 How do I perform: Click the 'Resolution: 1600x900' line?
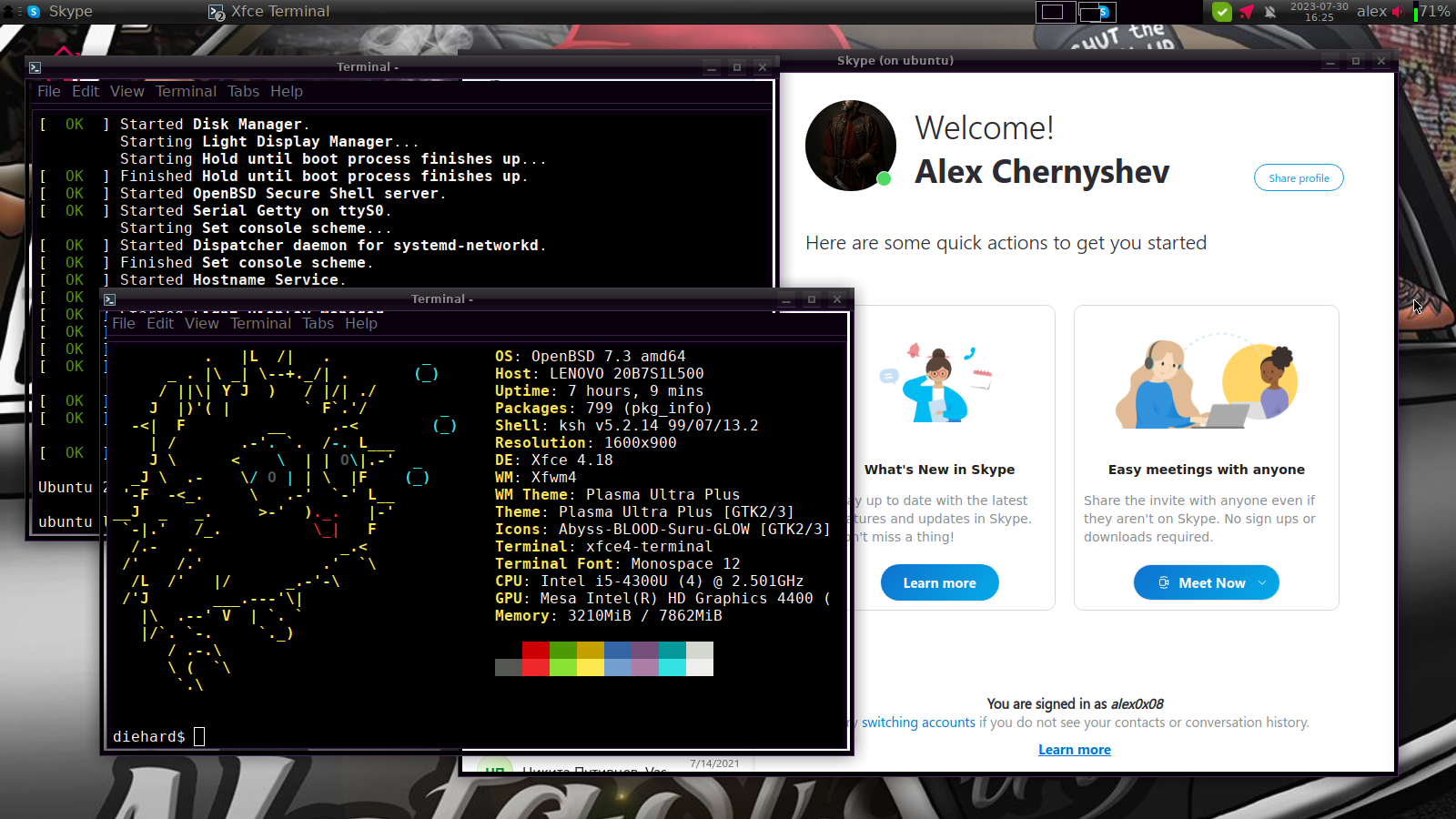[585, 443]
